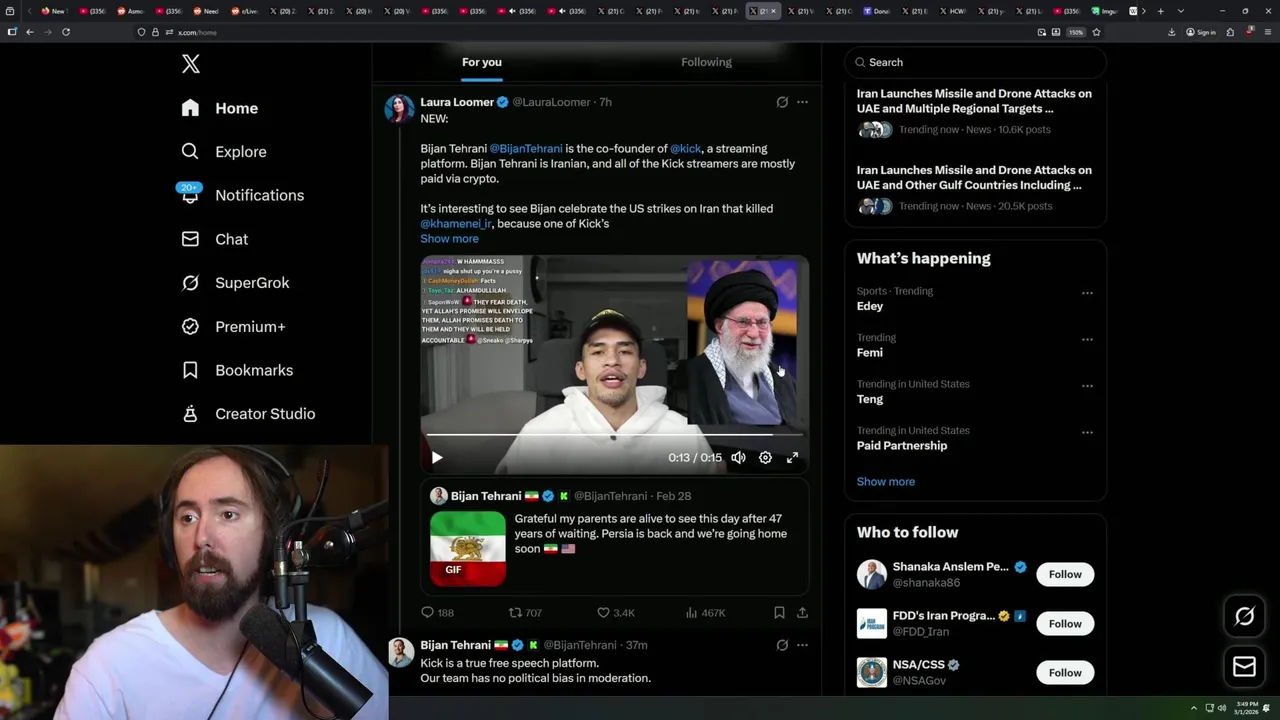Open browser downloads icon

1171,32
